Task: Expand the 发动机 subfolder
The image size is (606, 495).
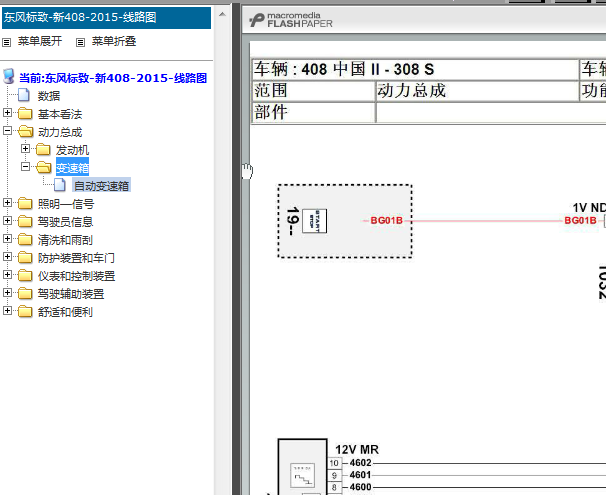Action: (26, 149)
